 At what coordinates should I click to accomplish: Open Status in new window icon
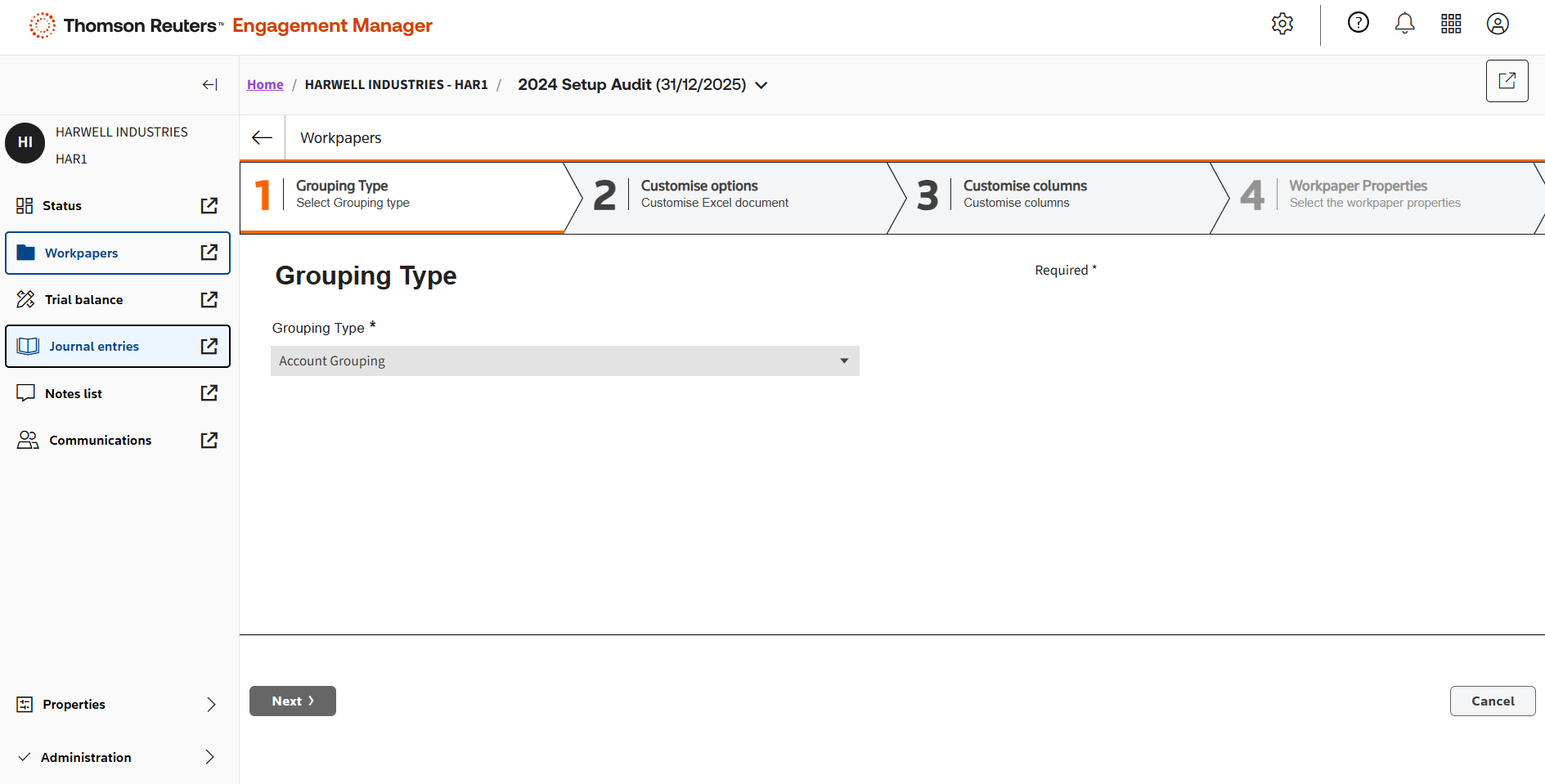click(209, 206)
